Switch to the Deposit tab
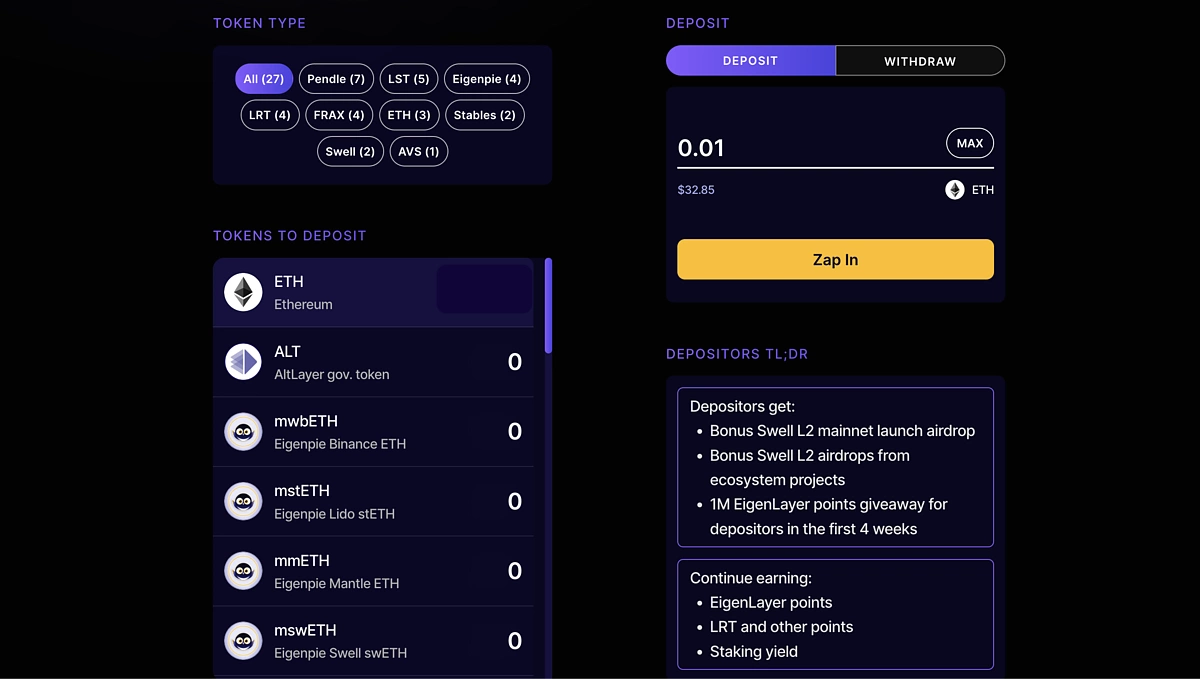 tap(750, 61)
